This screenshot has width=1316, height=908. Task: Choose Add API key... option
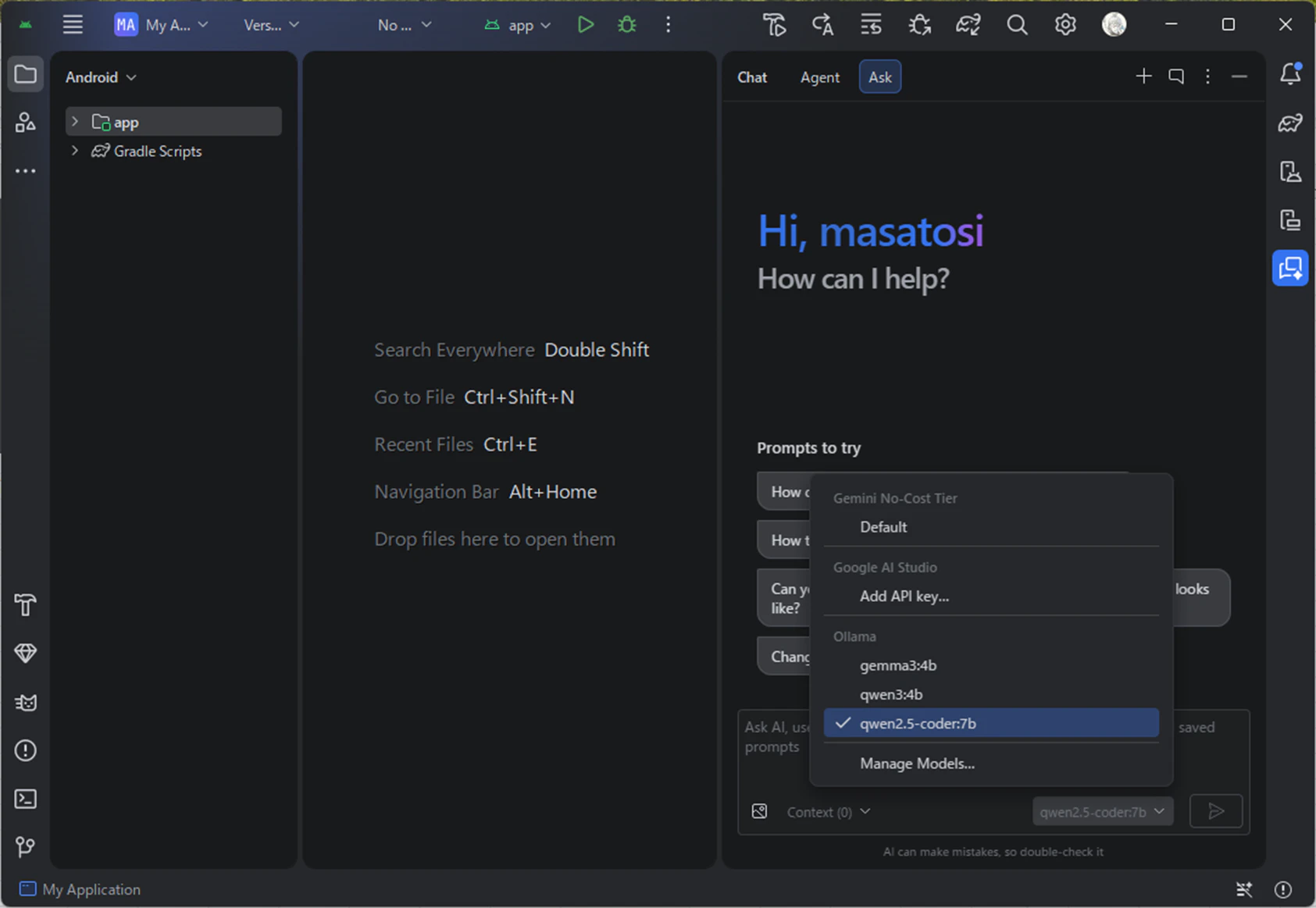(991, 596)
